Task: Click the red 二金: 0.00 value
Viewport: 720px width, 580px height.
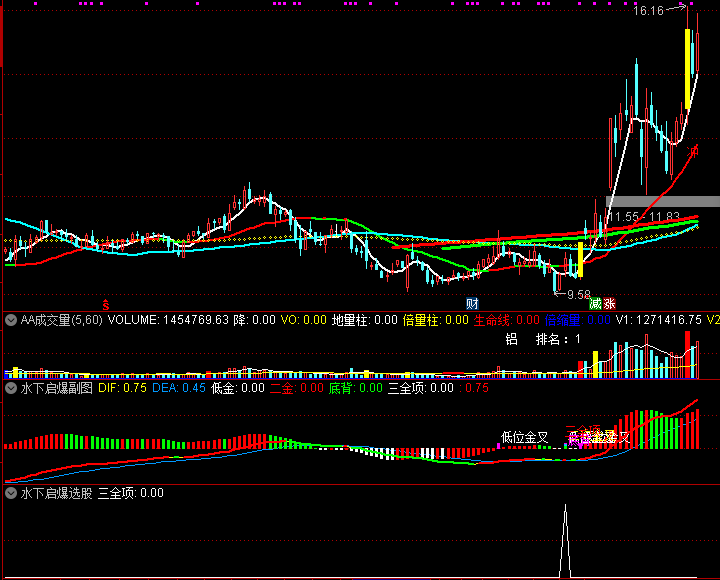Action: pyautogui.click(x=297, y=389)
